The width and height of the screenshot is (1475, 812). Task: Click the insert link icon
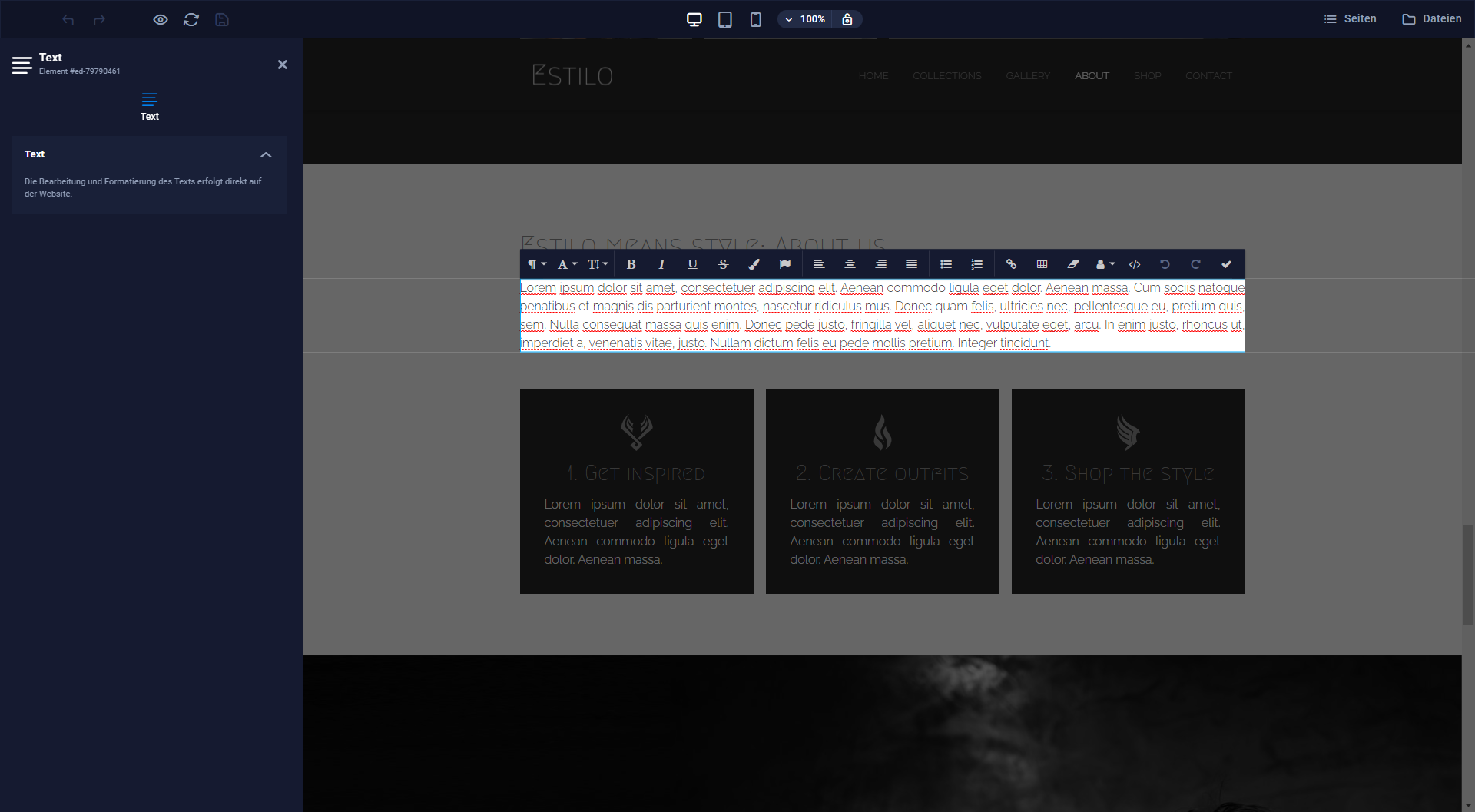coord(1011,264)
